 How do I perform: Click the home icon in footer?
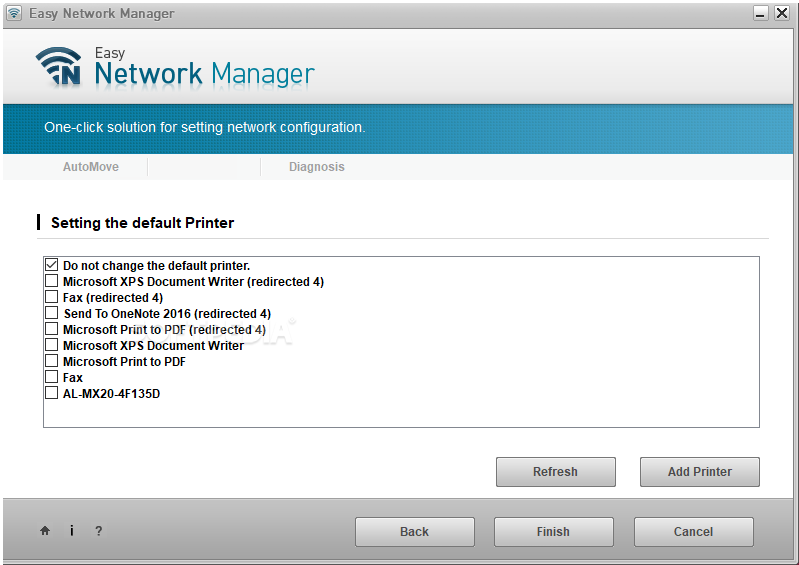[45, 531]
